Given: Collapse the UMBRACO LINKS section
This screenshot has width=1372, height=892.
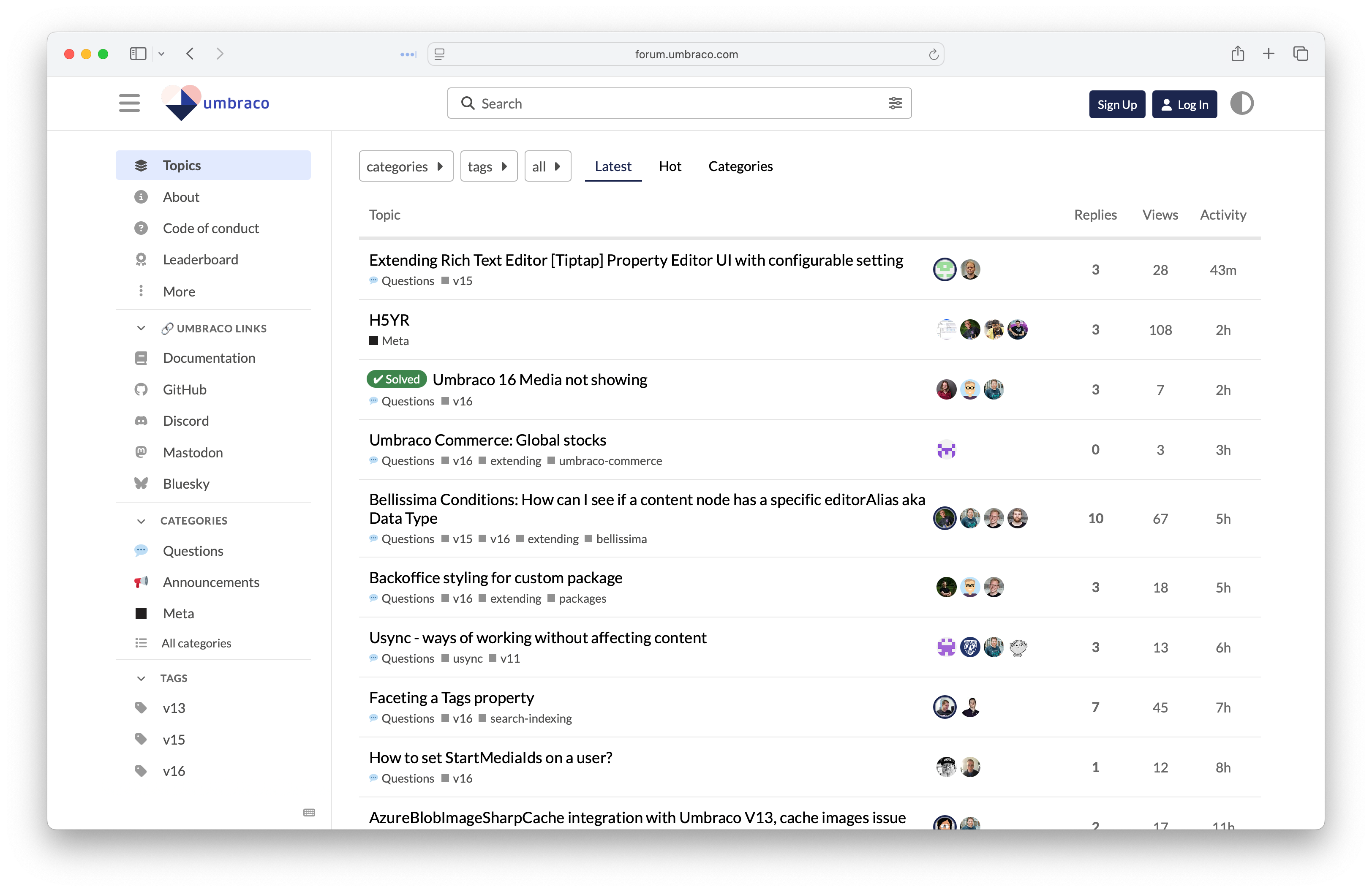Looking at the screenshot, I should 141,328.
